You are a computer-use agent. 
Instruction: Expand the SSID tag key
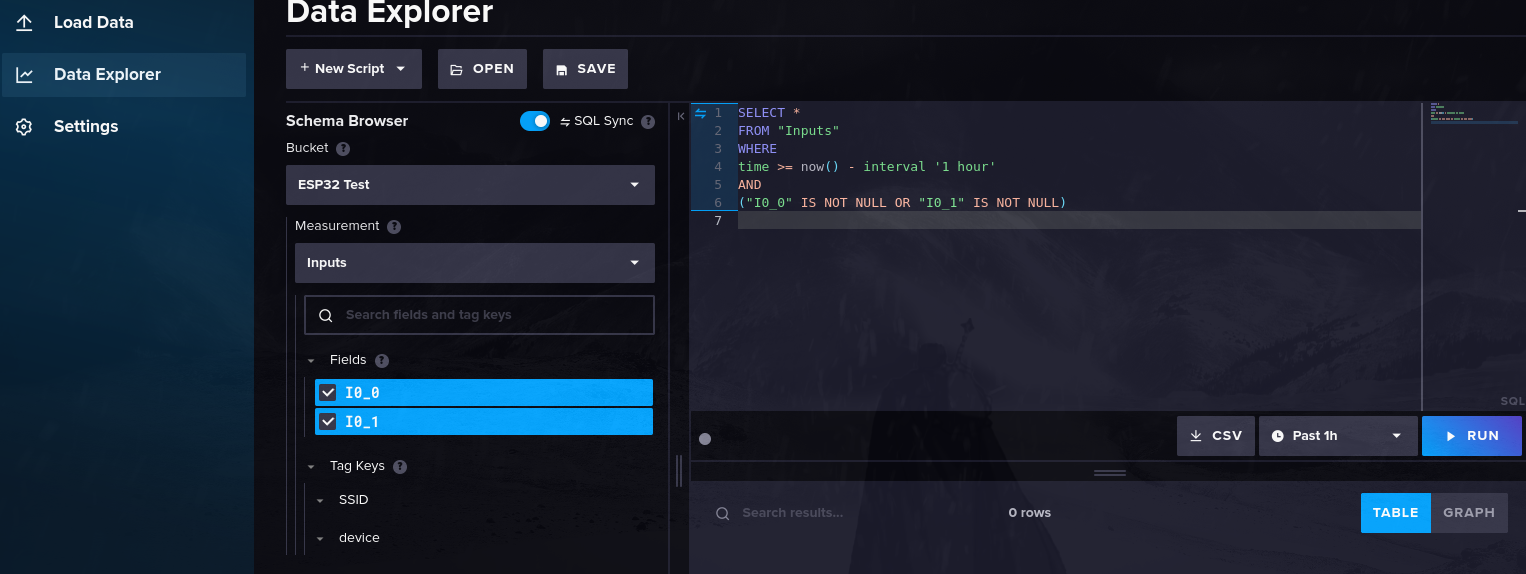(x=320, y=500)
